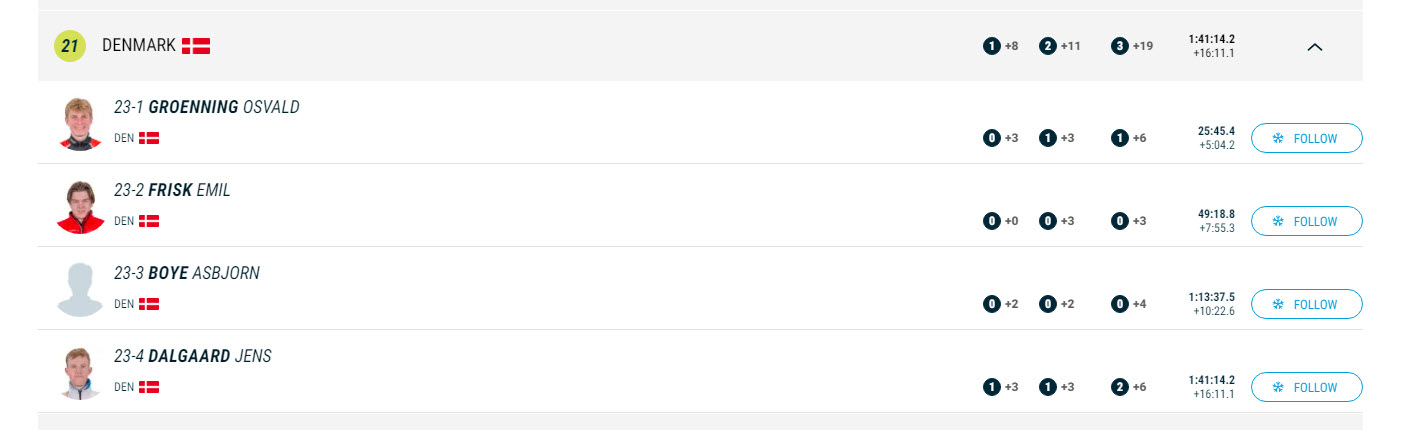Follow Boye Asbjorn

coord(1306,304)
